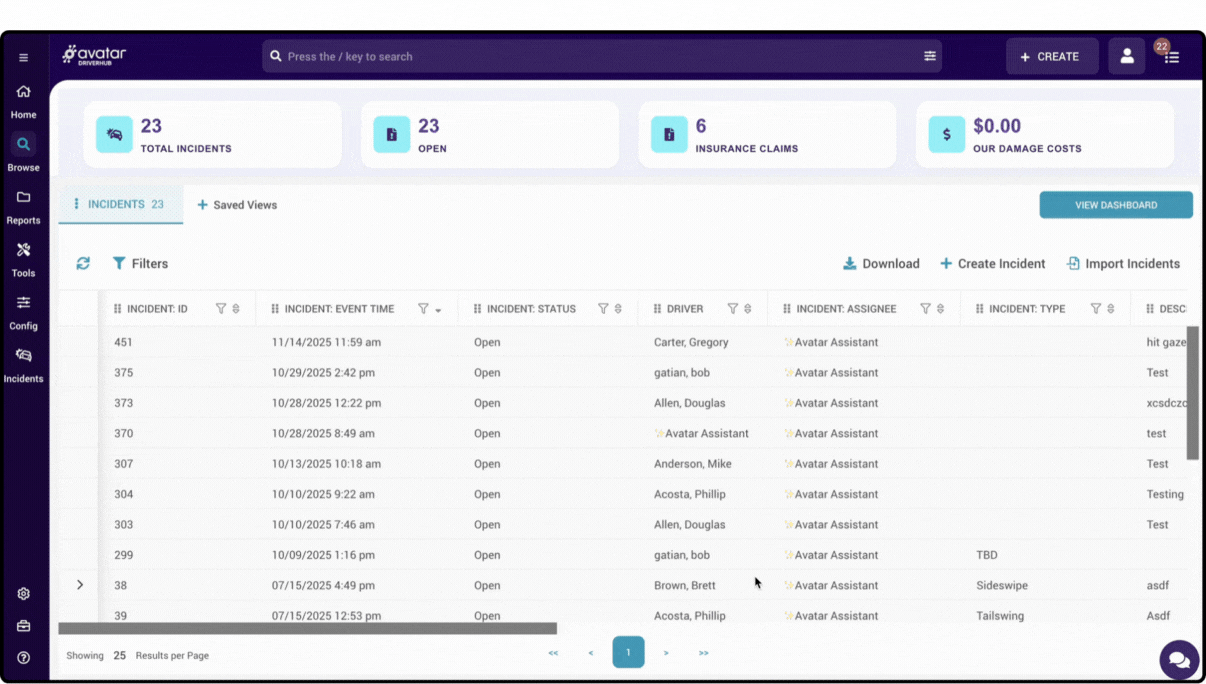Open the Saved Views tab
This screenshot has width=1206, height=684.
237,205
